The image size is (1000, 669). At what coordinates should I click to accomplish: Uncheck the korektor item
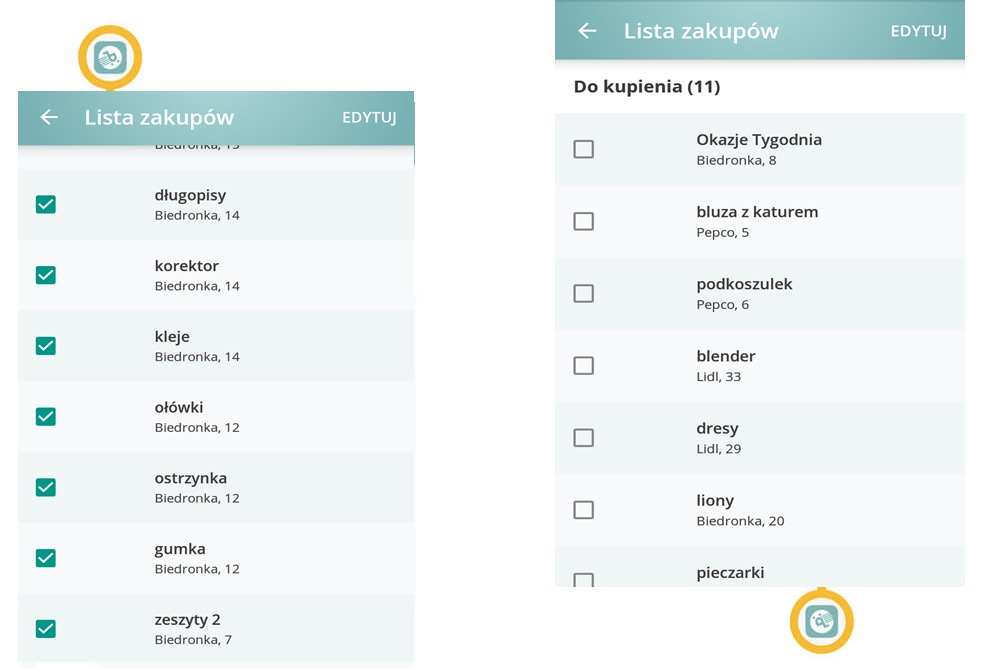[x=46, y=275]
